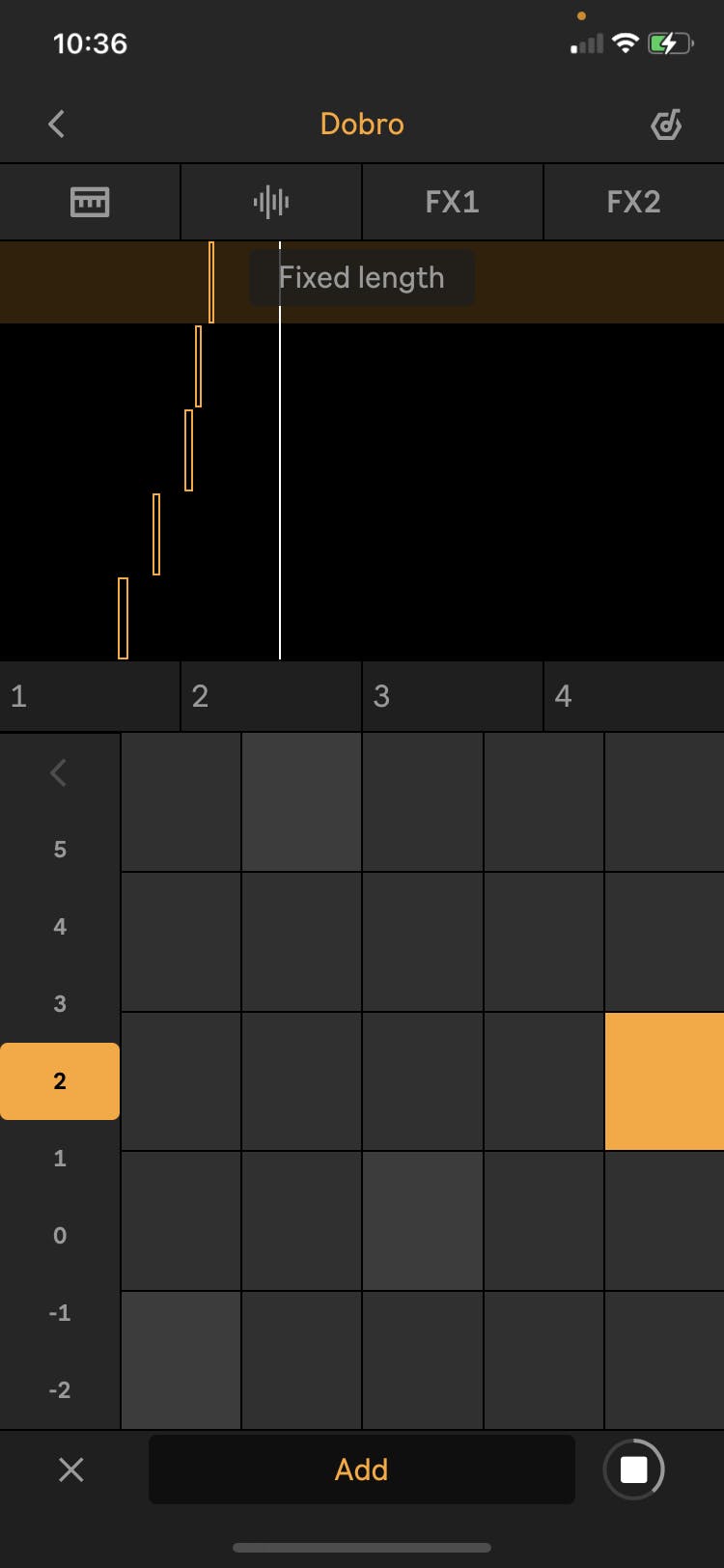Image resolution: width=724 pixels, height=1568 pixels.
Task: Select pitch -2 in the sidebar
Action: click(60, 1389)
